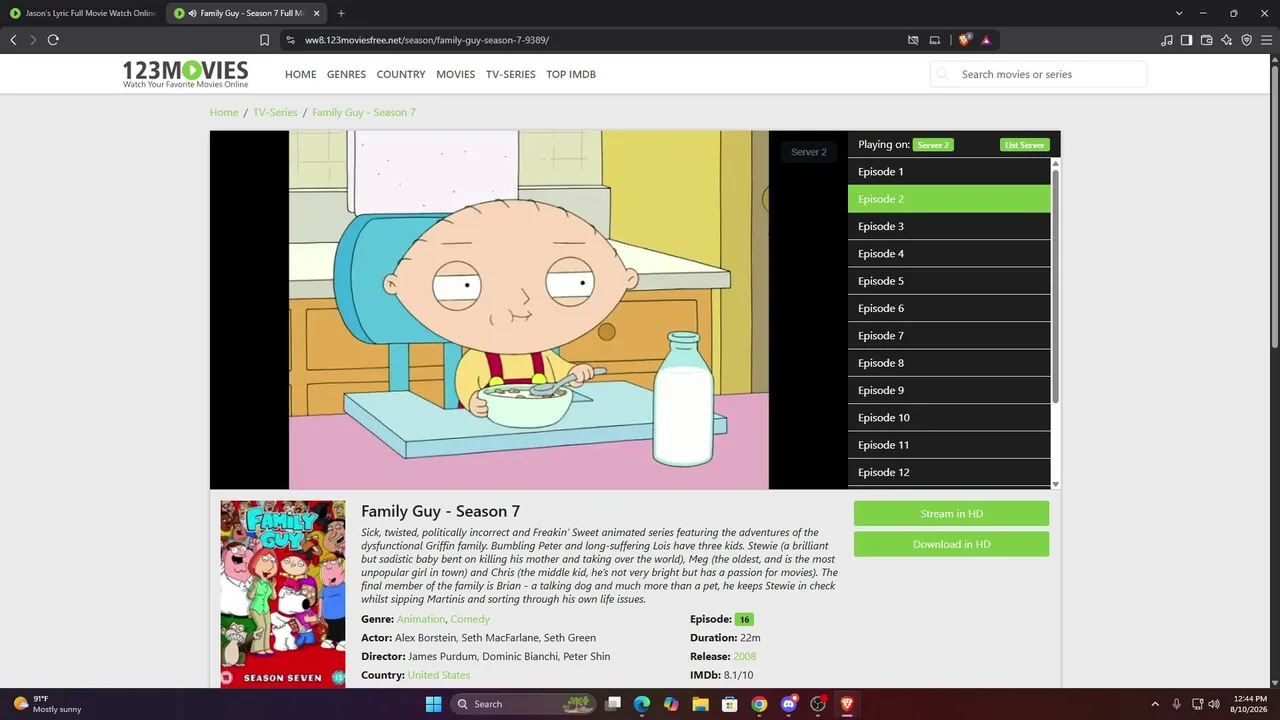Open the MOVIES navigation item

pyautogui.click(x=455, y=74)
